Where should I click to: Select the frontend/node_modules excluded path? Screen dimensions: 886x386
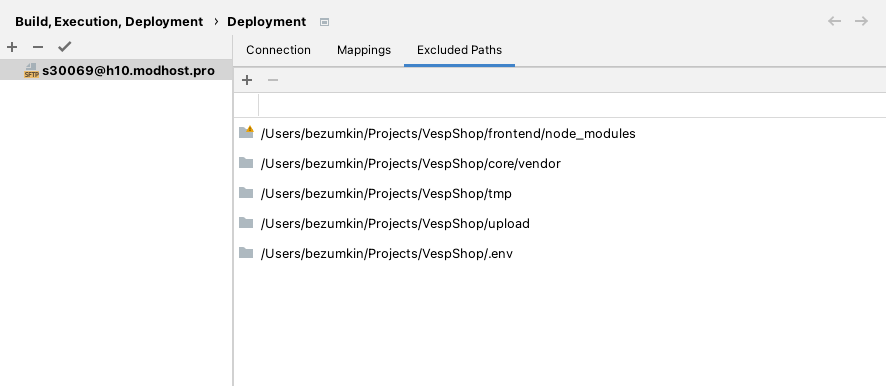point(559,133)
